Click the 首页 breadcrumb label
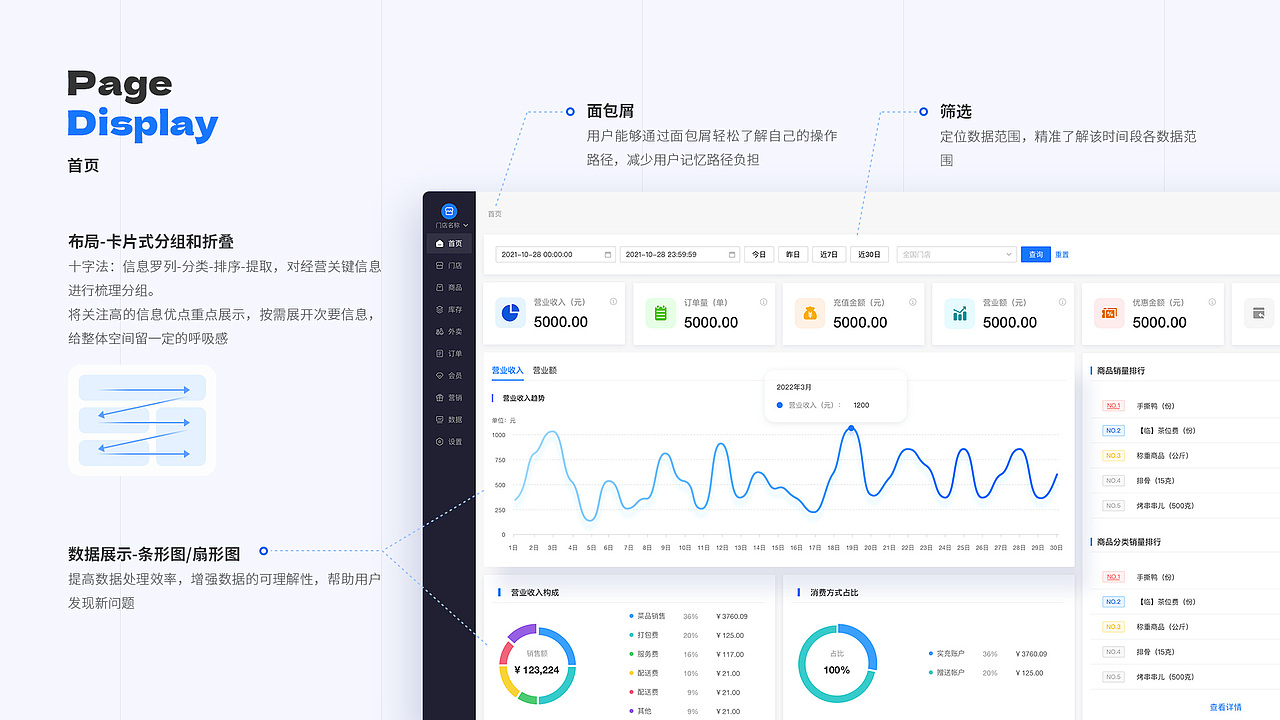The height and width of the screenshot is (720, 1280). pos(494,213)
